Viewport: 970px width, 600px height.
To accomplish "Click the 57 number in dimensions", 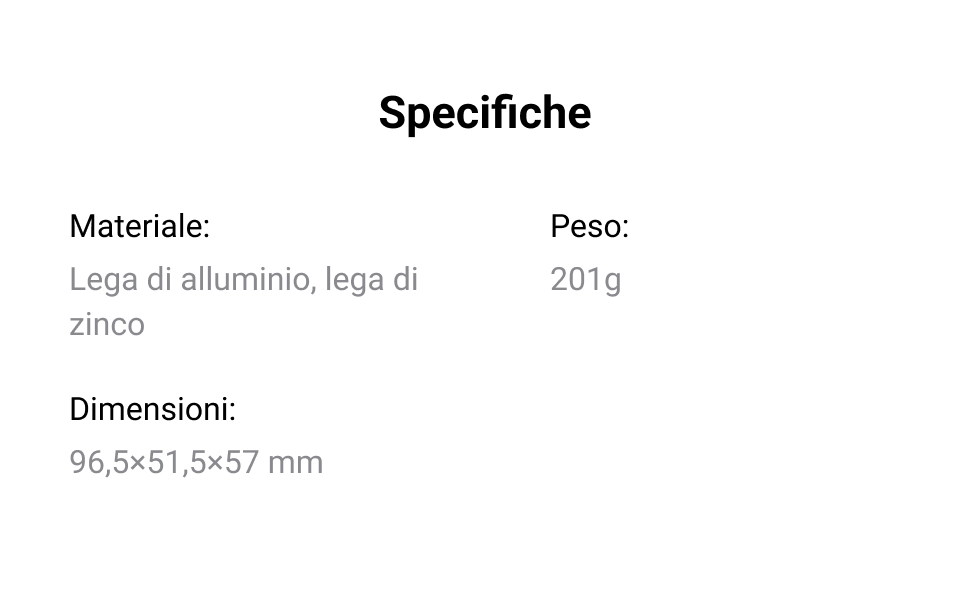I will pos(242,463).
